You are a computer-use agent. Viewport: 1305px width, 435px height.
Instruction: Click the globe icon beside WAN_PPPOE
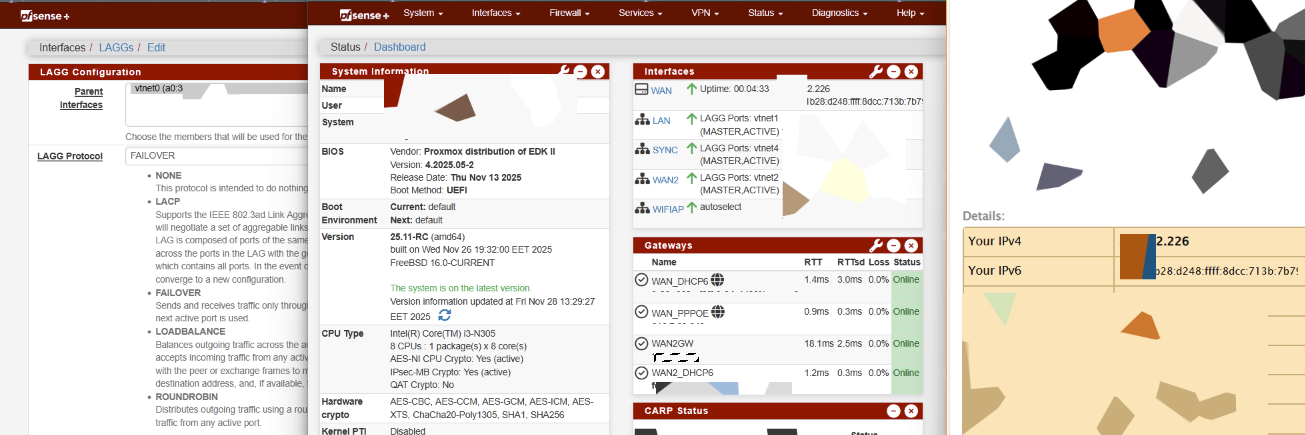(718, 312)
